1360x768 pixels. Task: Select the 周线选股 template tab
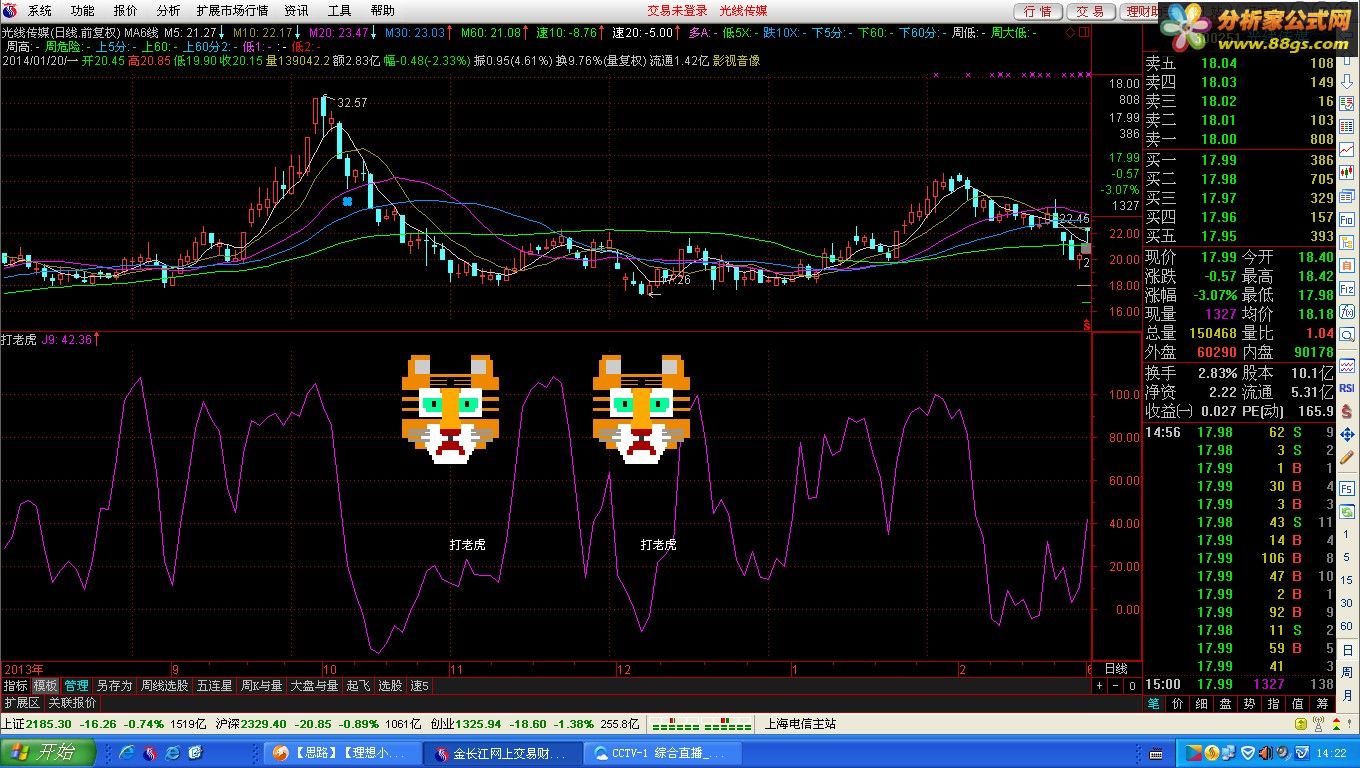[x=164, y=686]
